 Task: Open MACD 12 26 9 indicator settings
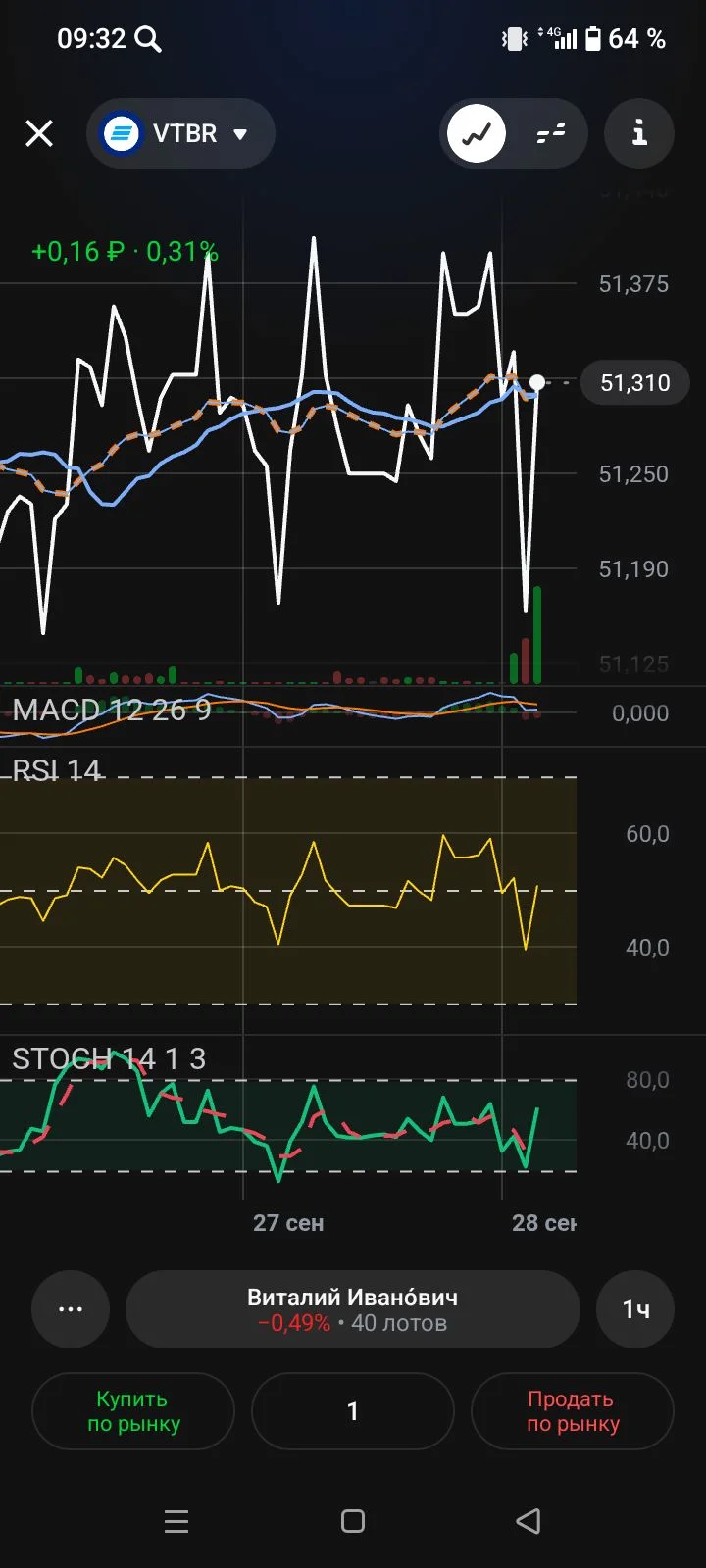pos(112,710)
